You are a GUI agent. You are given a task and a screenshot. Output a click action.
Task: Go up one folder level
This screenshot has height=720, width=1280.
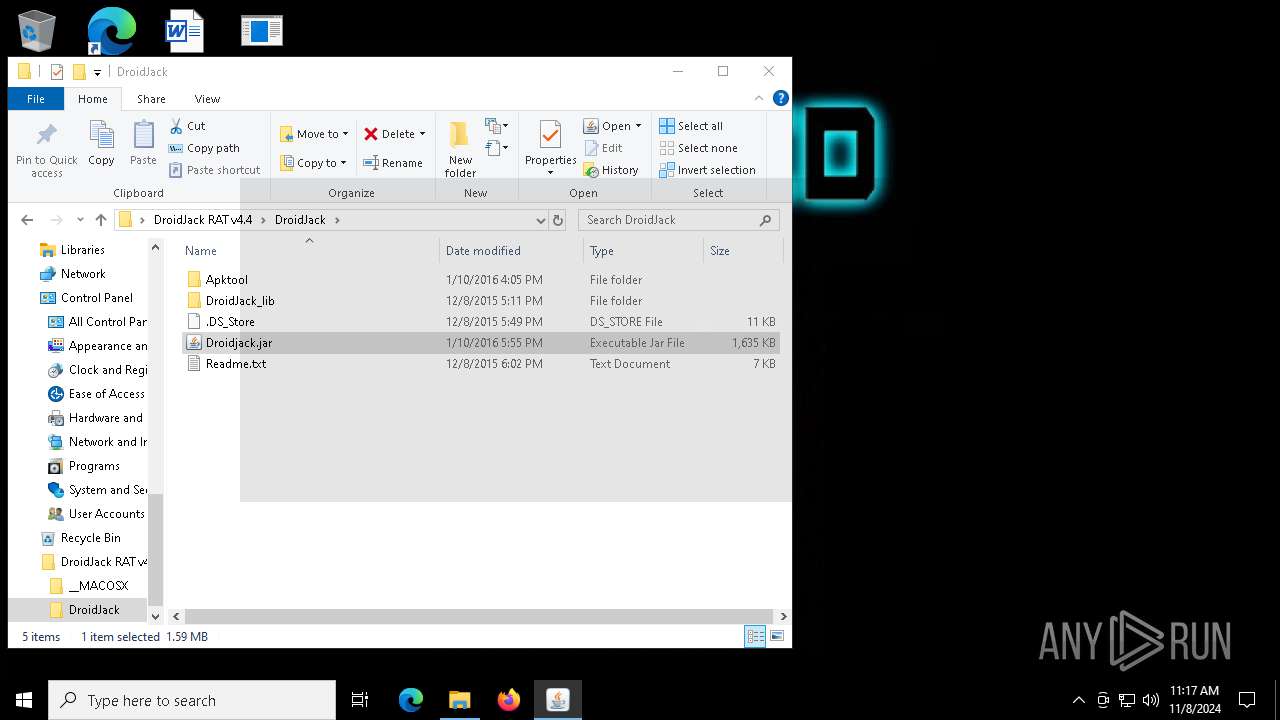coord(101,220)
